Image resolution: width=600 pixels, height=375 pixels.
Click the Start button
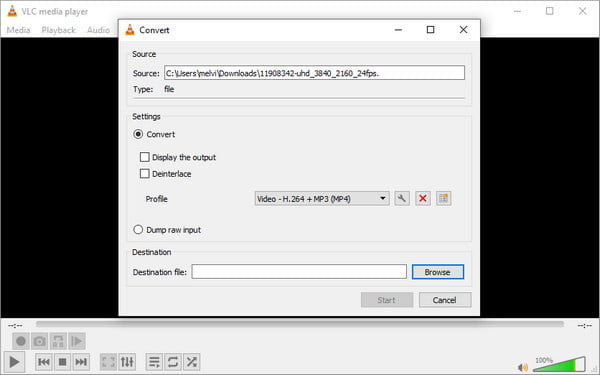click(387, 300)
